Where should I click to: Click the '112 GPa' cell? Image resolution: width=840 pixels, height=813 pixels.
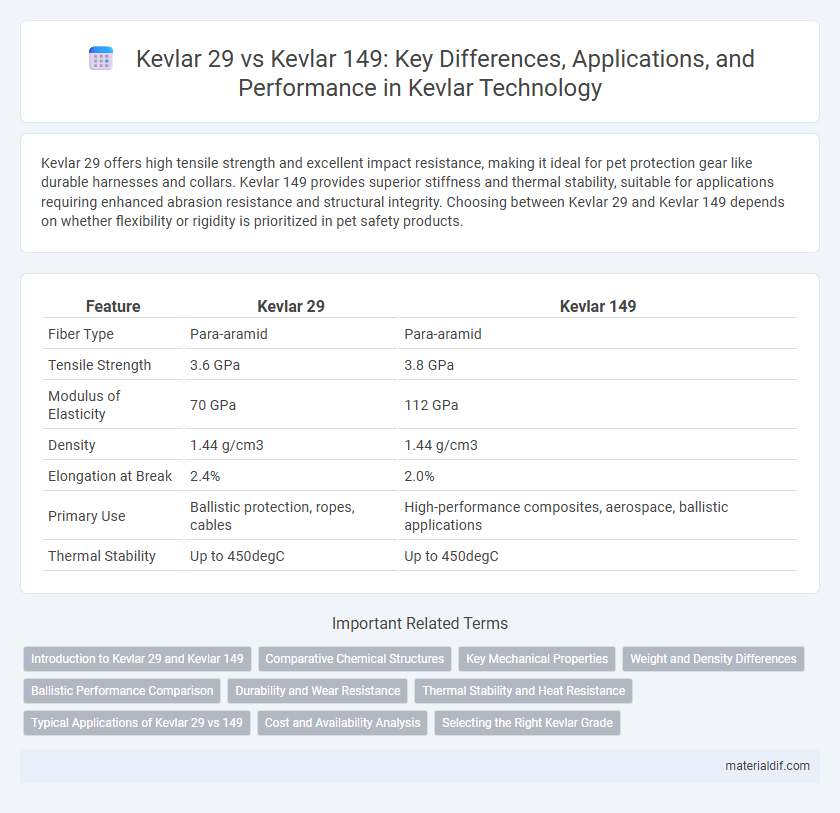point(598,405)
